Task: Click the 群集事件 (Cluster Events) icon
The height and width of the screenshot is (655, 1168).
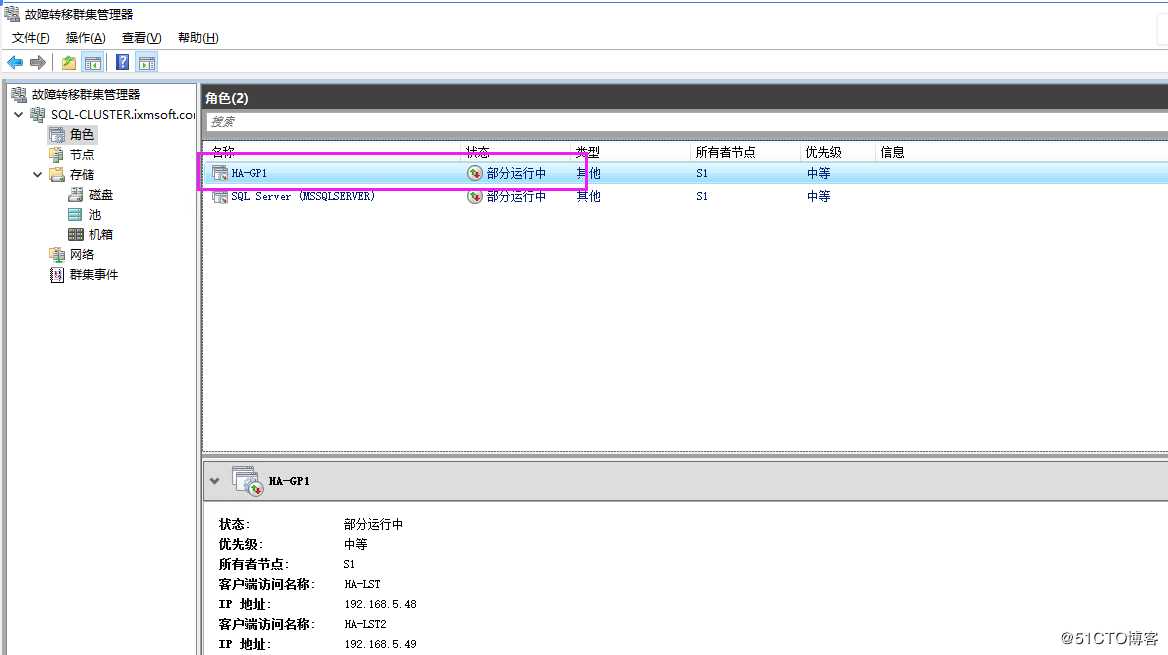Action: click(56, 274)
